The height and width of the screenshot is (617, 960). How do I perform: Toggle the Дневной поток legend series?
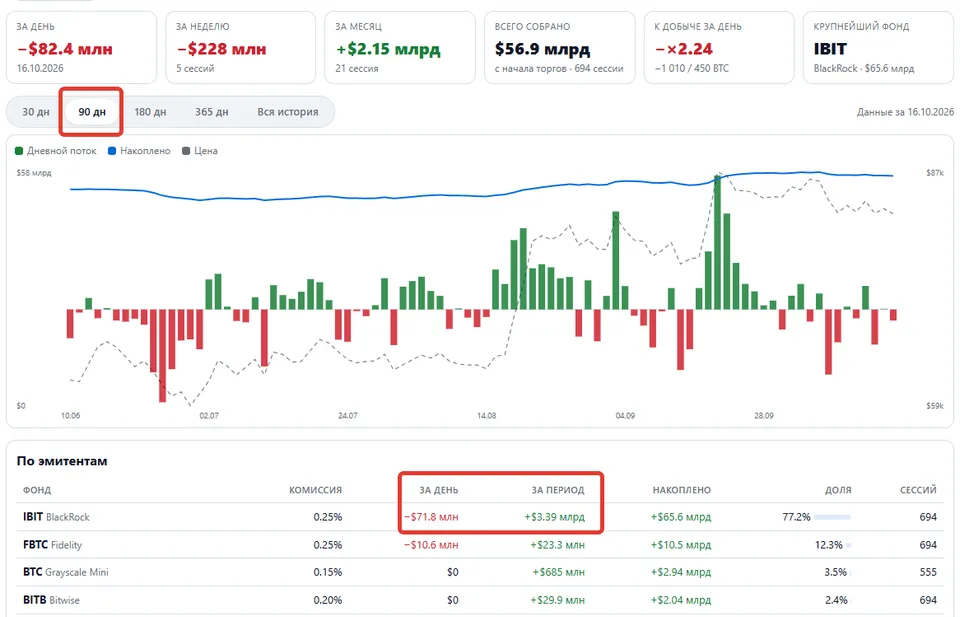[56, 151]
